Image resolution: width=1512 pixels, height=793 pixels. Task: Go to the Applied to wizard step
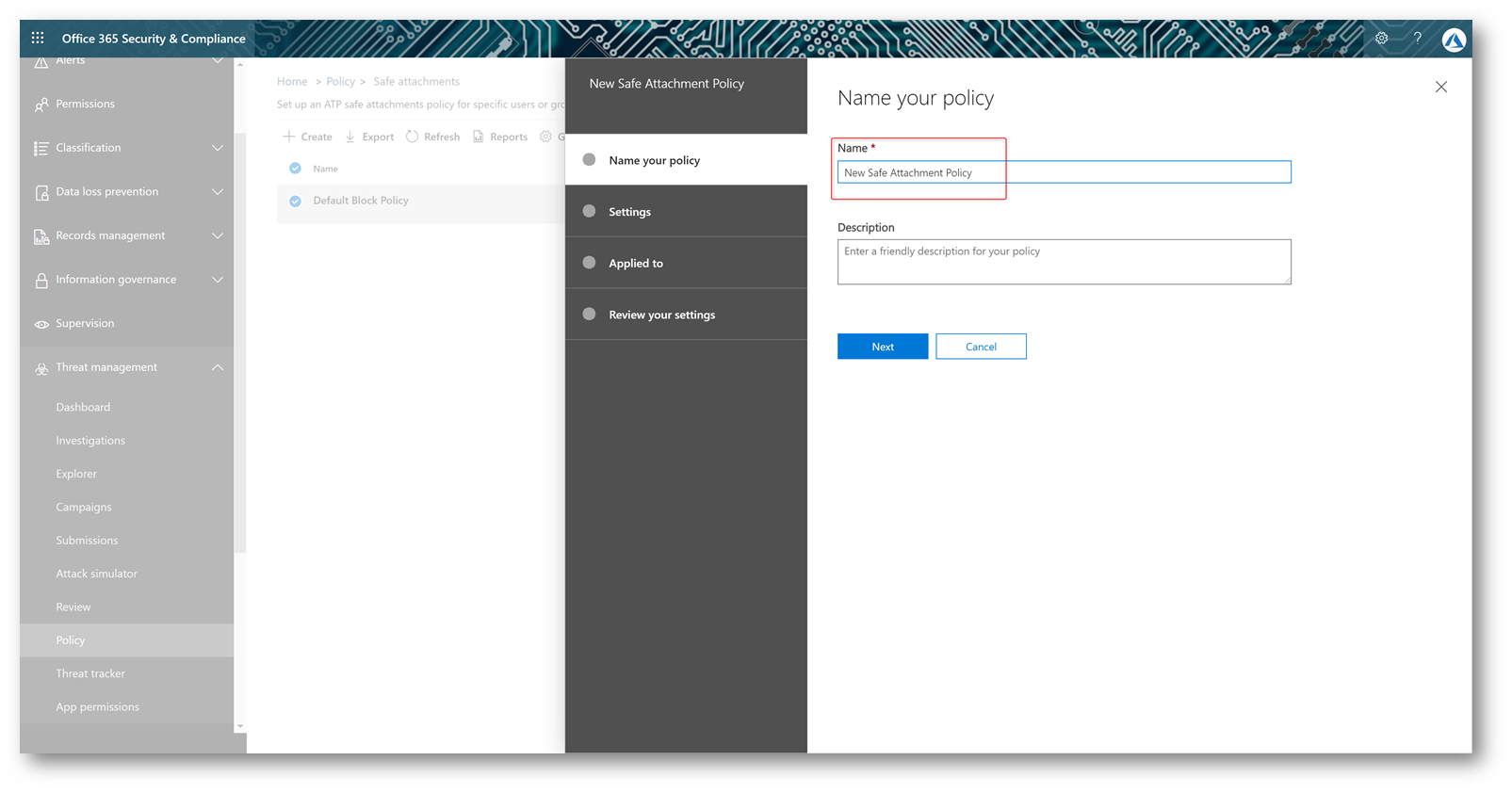(x=686, y=263)
